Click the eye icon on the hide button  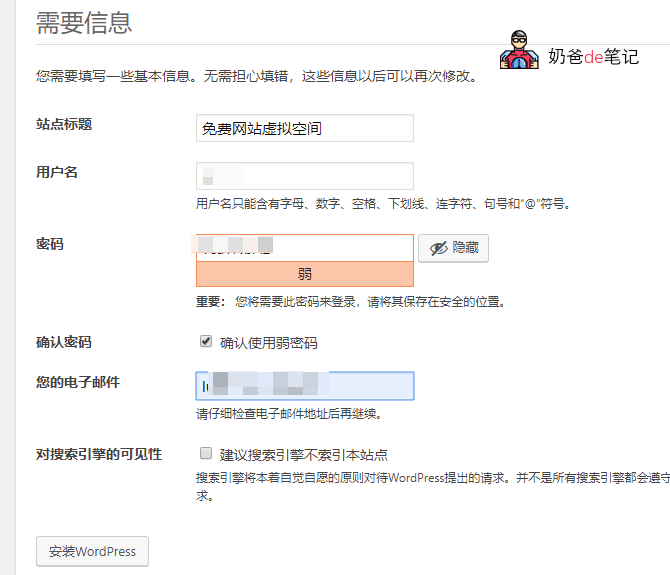(438, 249)
